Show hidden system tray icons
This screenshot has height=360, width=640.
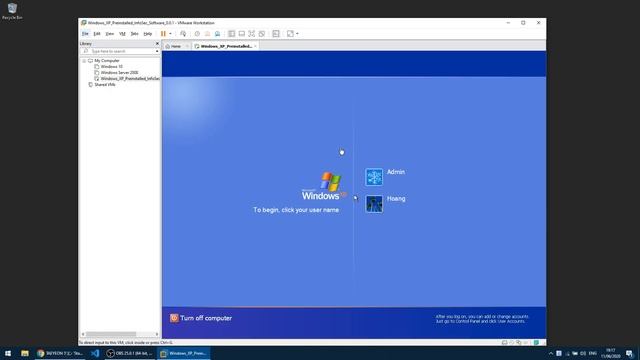[x=551, y=353]
